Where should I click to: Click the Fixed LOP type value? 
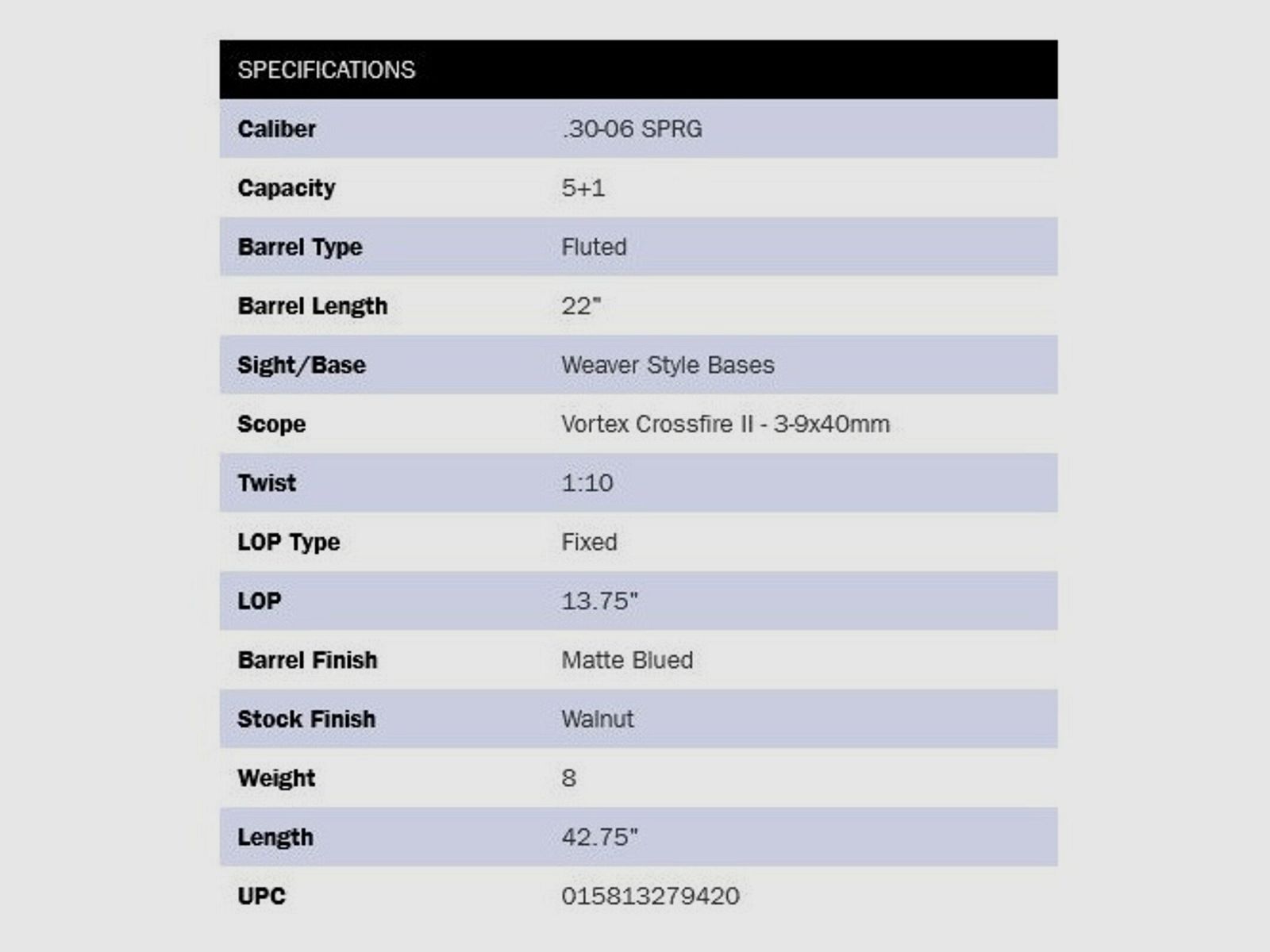coord(589,542)
